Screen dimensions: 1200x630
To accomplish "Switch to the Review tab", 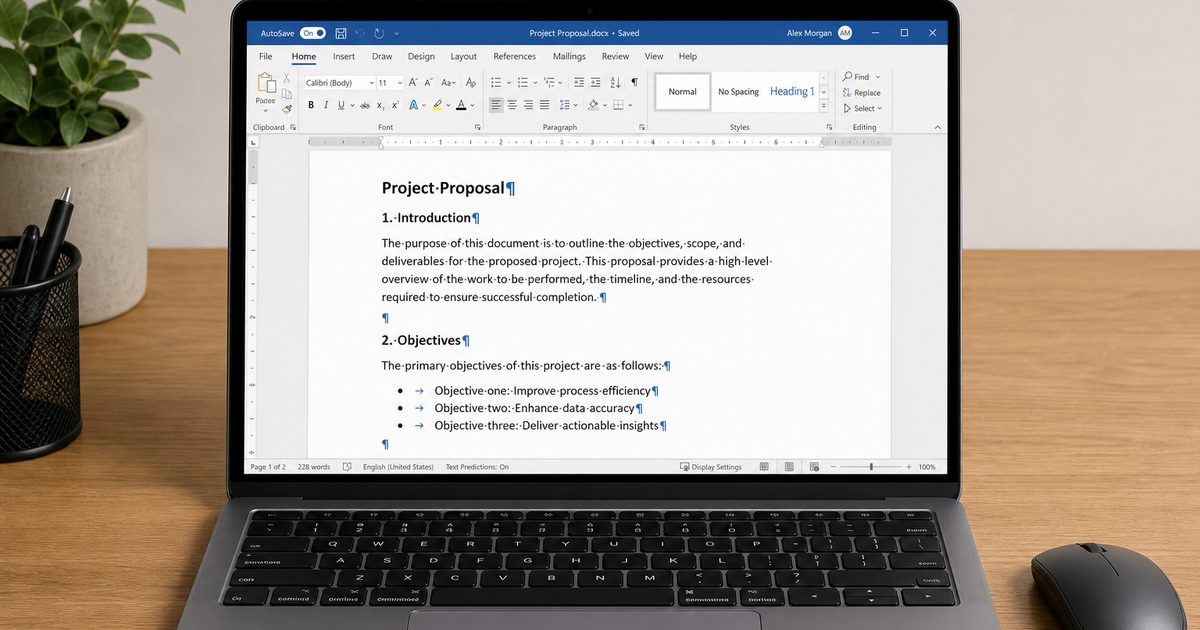I will point(615,57).
